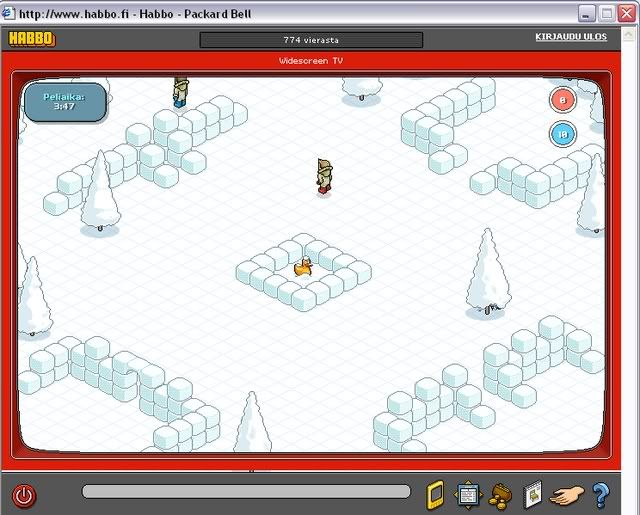Click the pointing hand icon

568,494
